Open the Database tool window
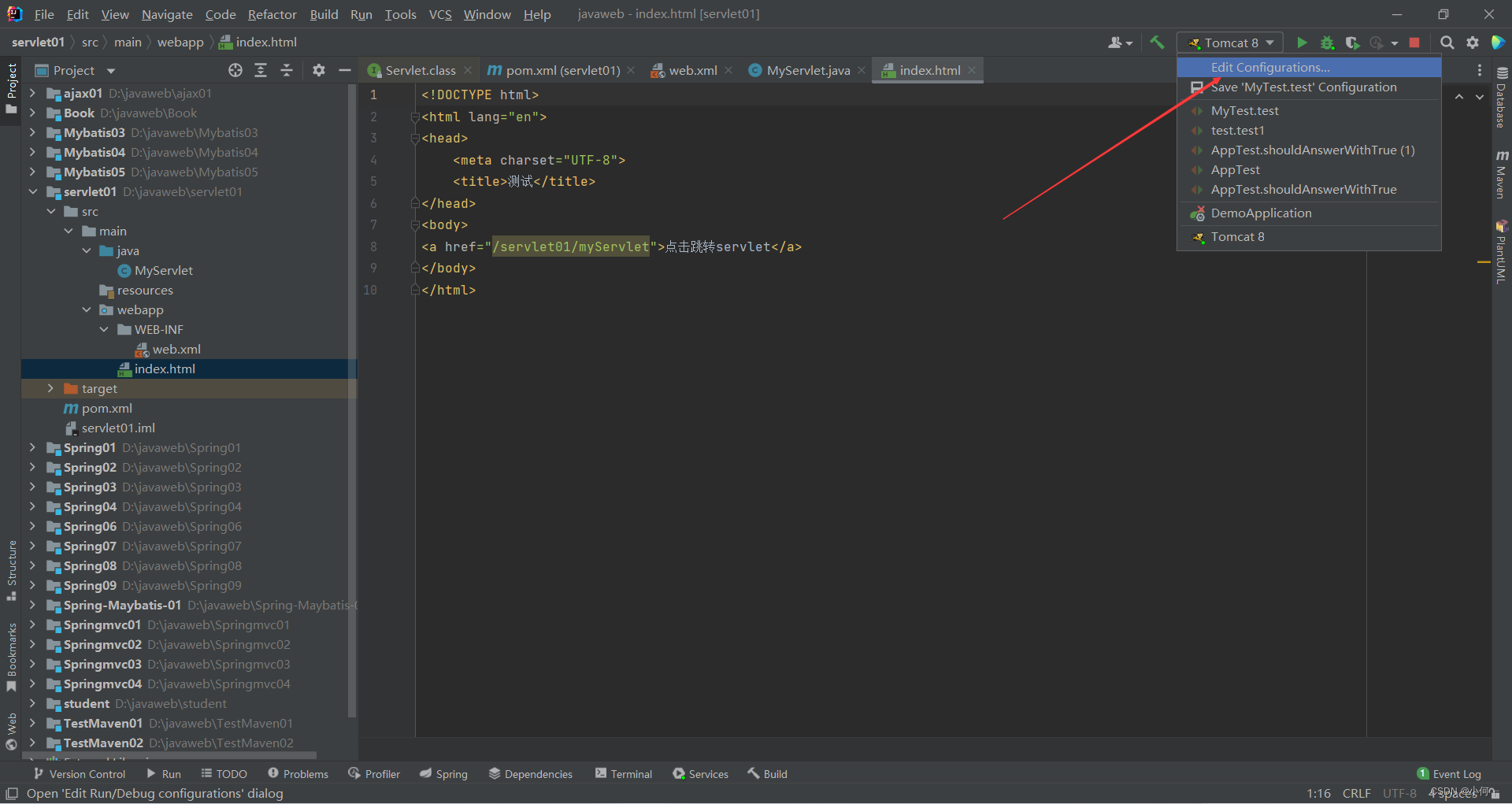The width and height of the screenshot is (1512, 804). [1501, 97]
